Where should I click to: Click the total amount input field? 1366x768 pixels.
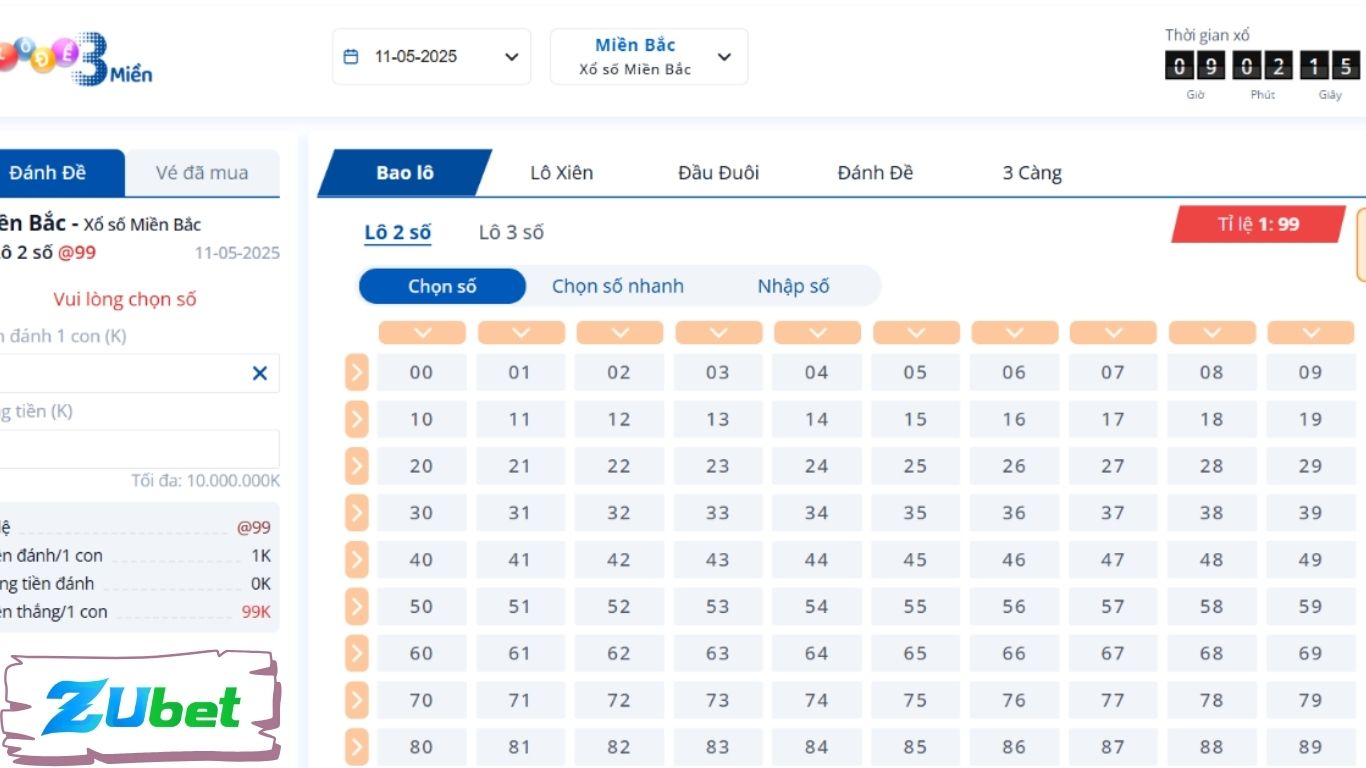[138, 450]
